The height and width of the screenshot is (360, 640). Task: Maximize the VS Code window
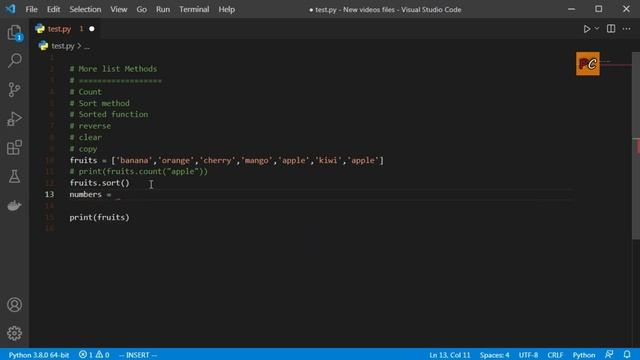click(x=598, y=9)
